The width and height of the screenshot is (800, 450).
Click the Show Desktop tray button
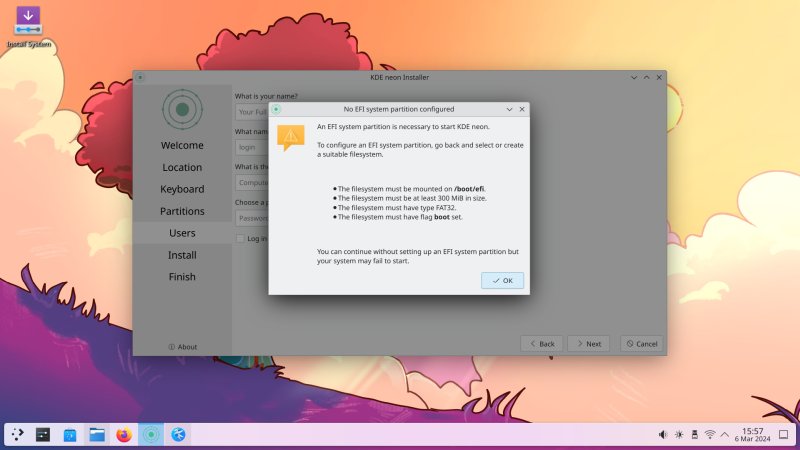(784, 435)
